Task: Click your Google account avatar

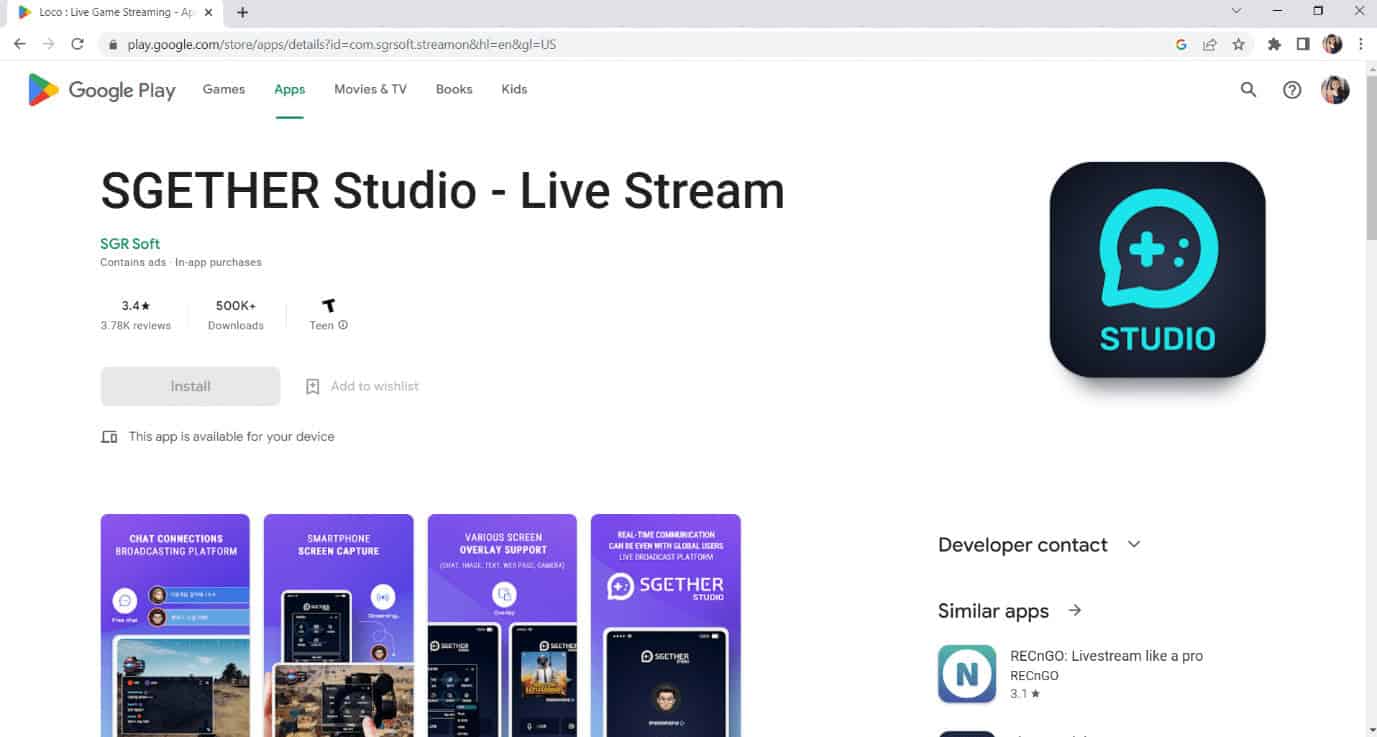Action: coord(1336,89)
